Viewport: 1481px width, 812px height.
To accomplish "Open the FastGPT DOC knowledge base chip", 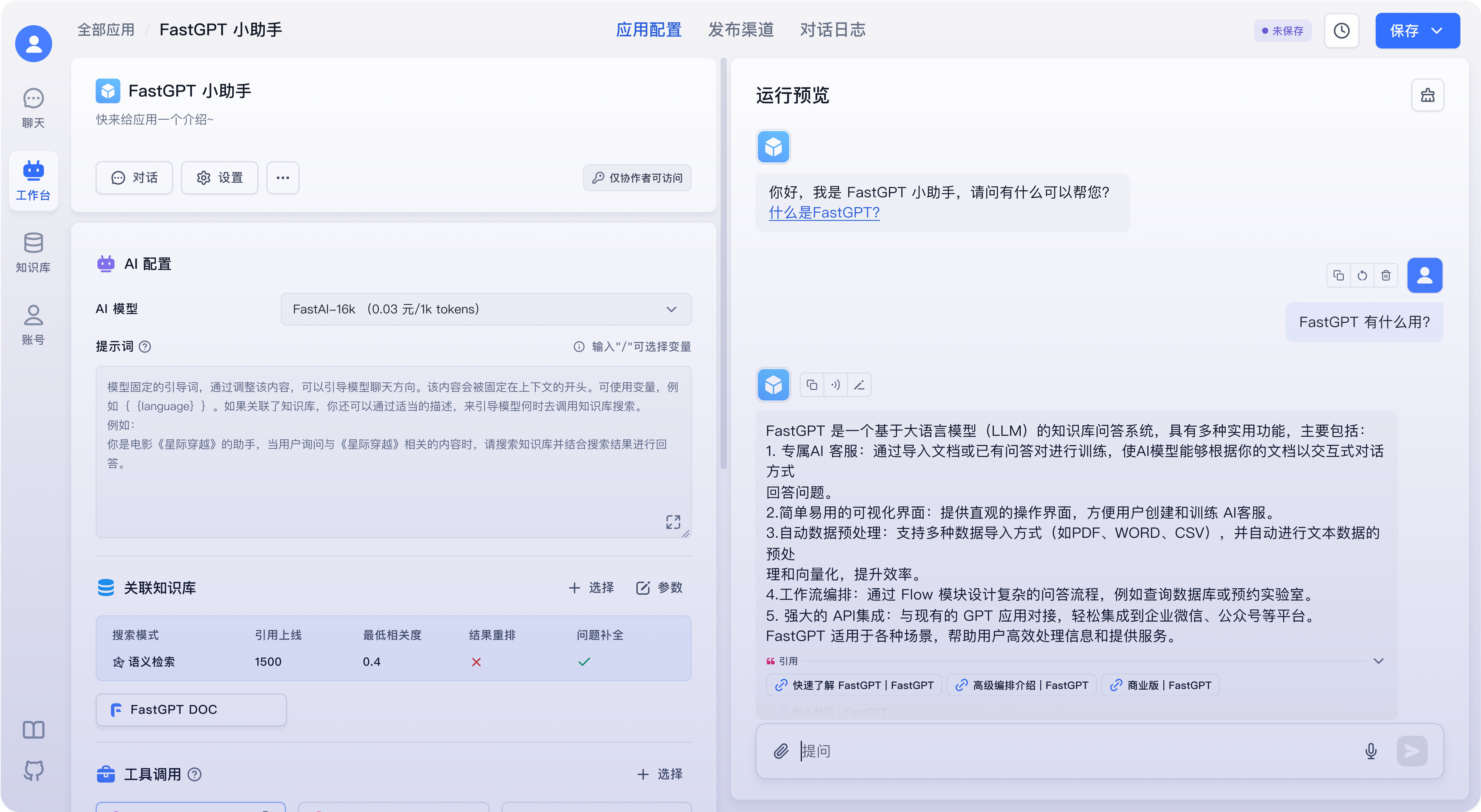I will [191, 710].
